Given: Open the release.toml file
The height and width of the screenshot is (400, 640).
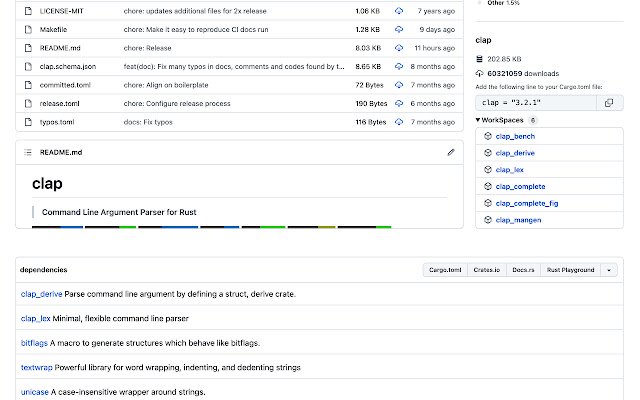Looking at the screenshot, I should coord(60,103).
